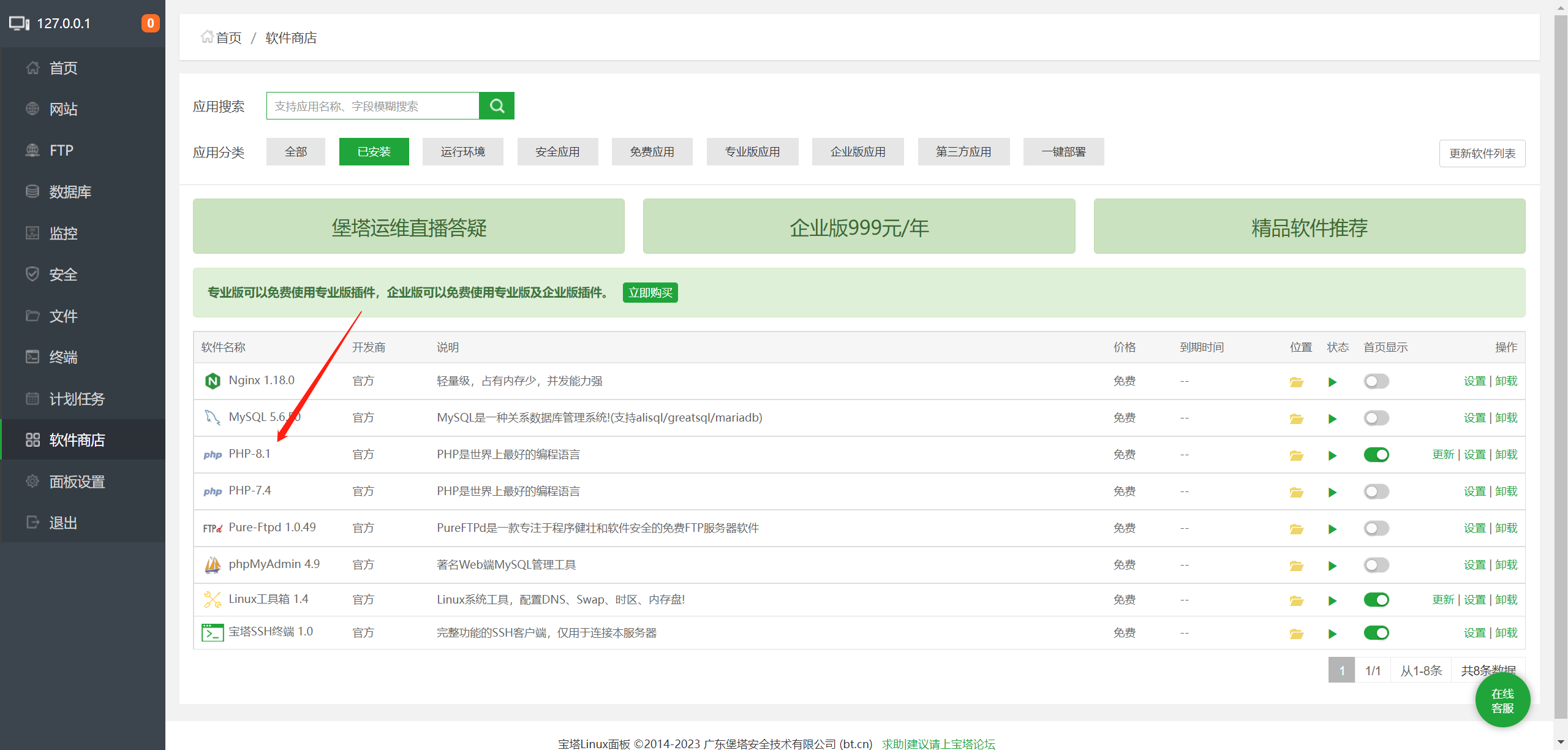This screenshot has width=1568, height=750.
Task: Click the Linux工具箱 wrench icon
Action: 213,599
